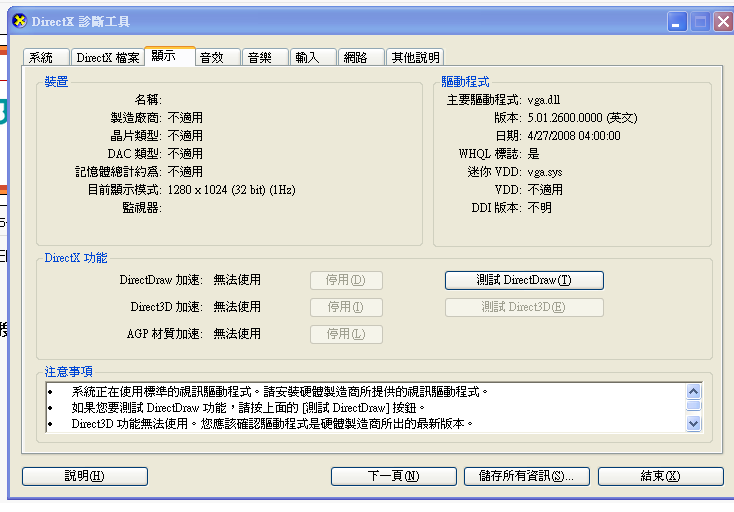Click the VDD value 不適用 in driver section

(x=545, y=190)
